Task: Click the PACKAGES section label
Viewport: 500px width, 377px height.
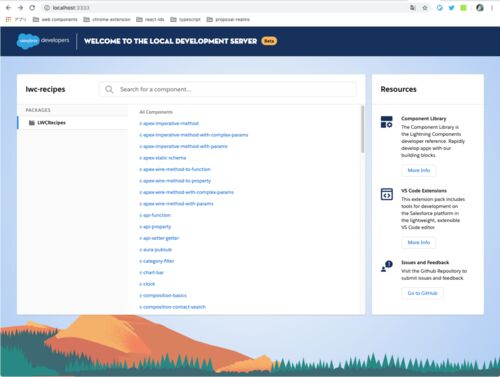Action: point(38,110)
